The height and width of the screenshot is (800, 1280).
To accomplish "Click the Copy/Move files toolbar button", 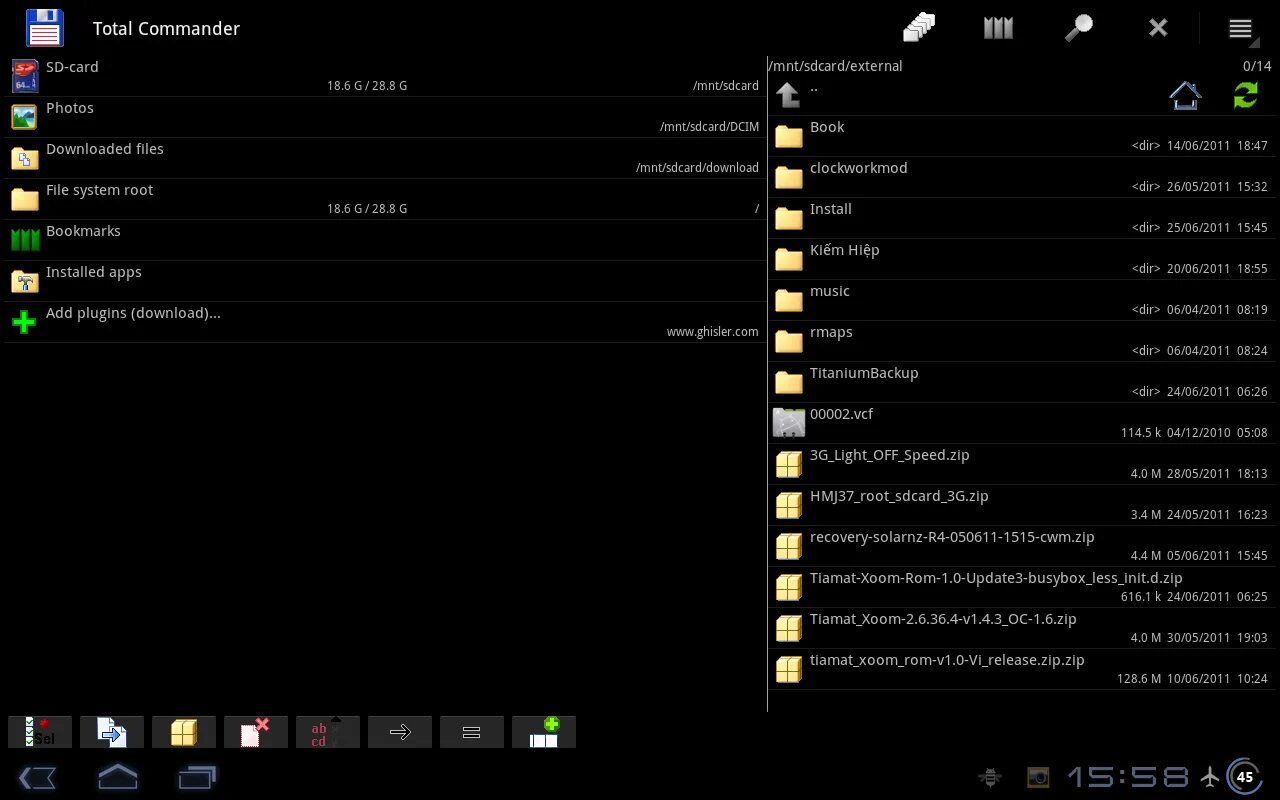I will click(112, 732).
